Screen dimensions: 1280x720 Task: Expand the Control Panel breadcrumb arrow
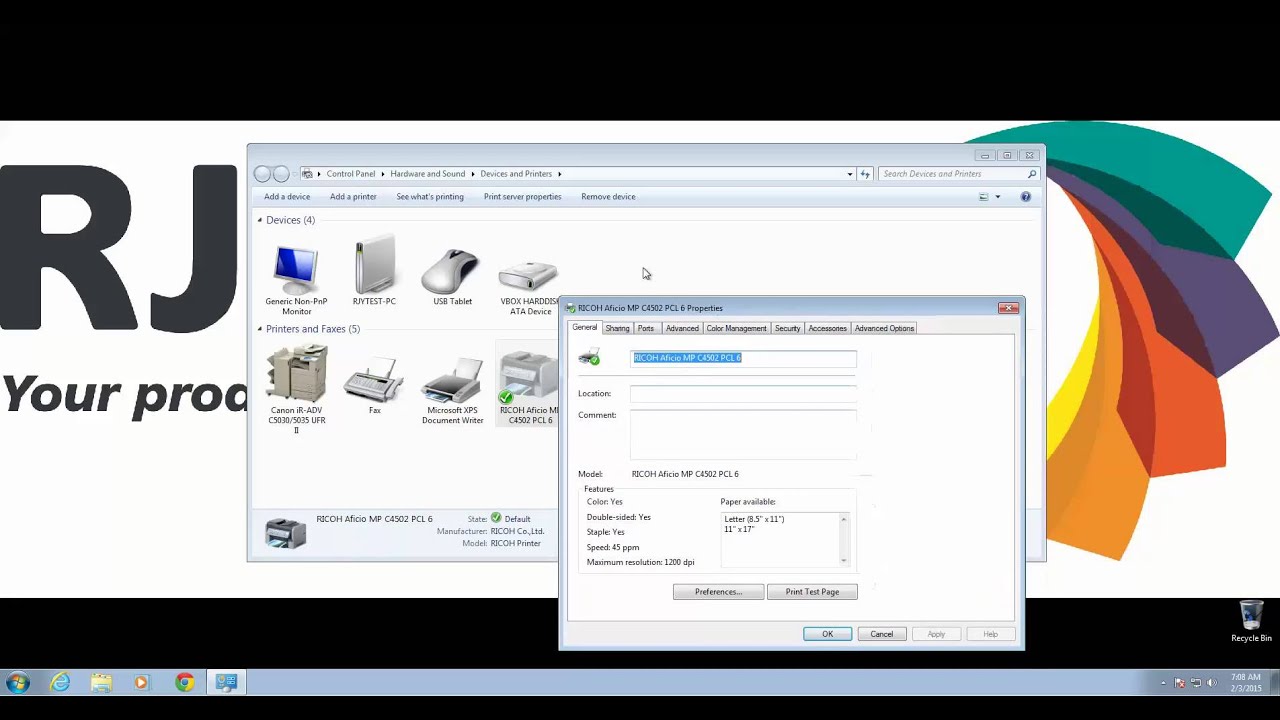[x=383, y=174]
